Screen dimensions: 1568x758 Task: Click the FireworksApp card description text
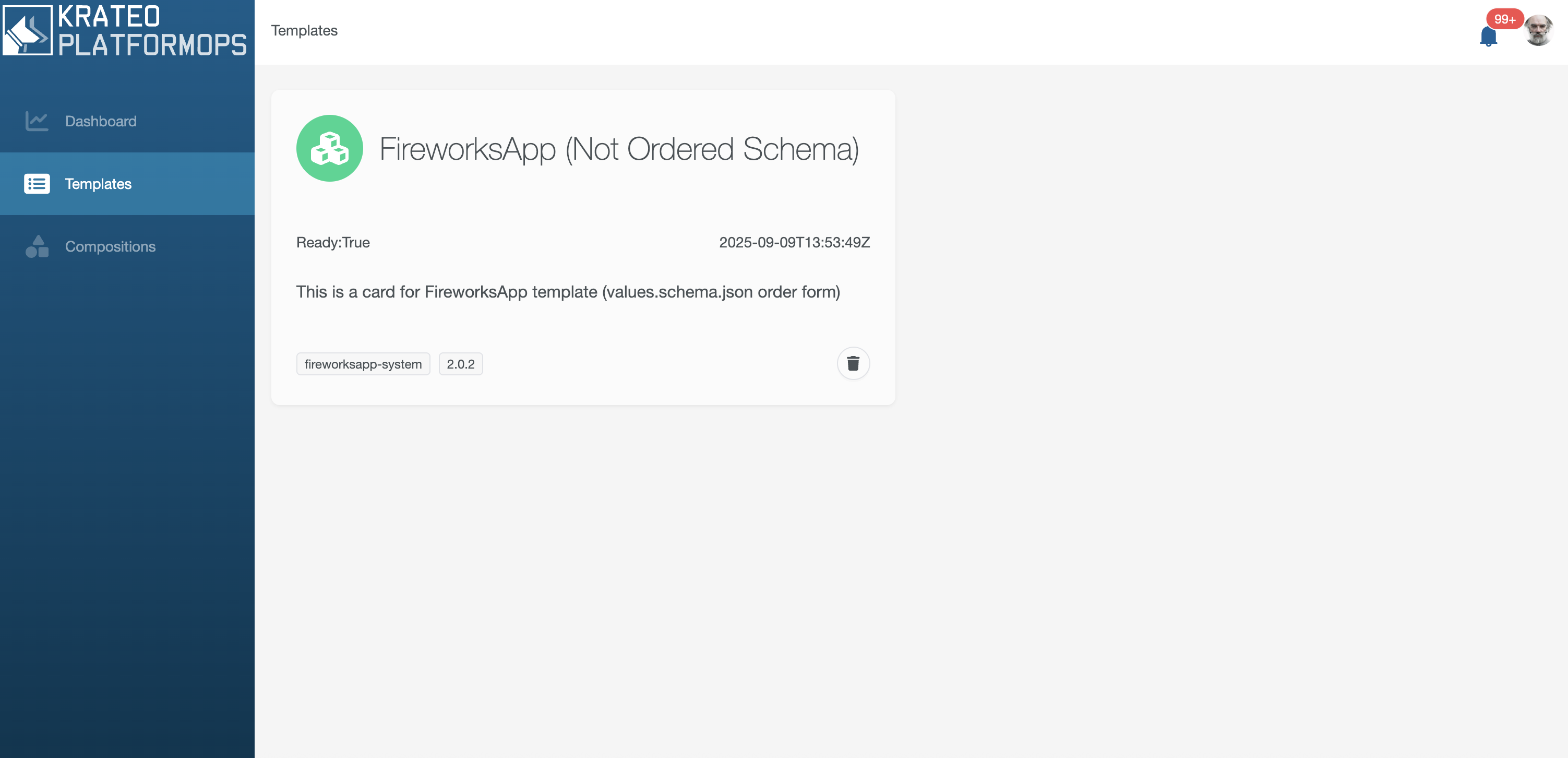pos(567,292)
